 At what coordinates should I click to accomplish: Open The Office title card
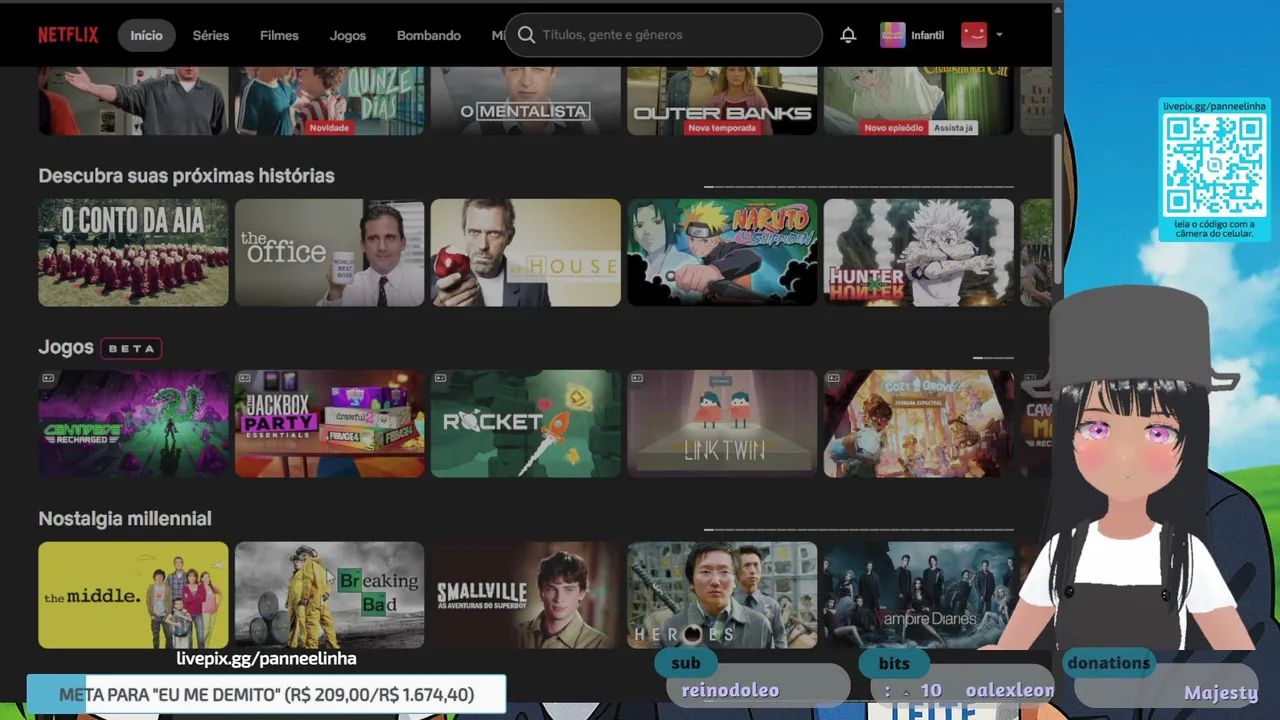330,252
